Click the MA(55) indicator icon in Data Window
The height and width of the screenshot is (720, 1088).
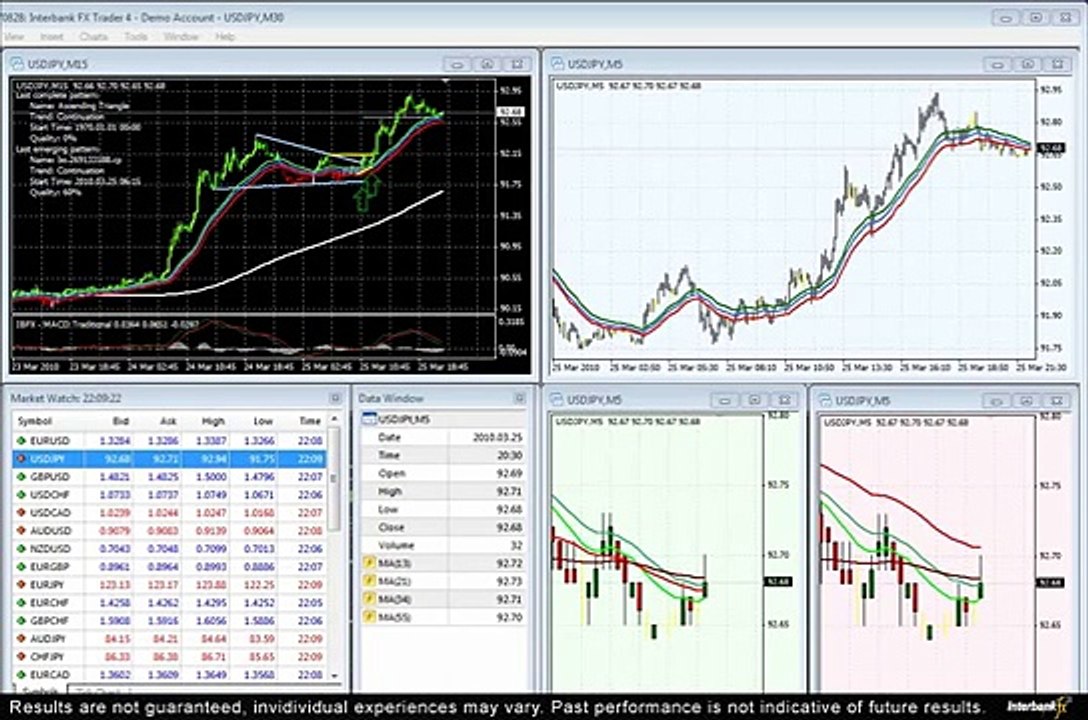click(370, 617)
